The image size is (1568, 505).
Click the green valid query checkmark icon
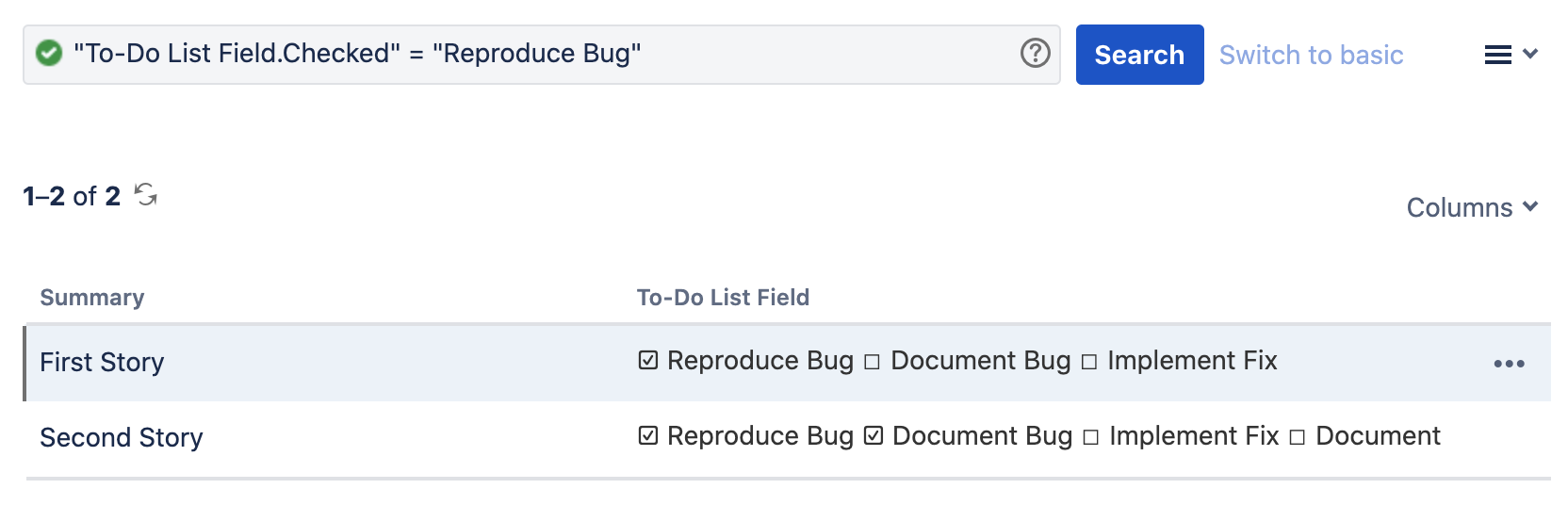(49, 54)
